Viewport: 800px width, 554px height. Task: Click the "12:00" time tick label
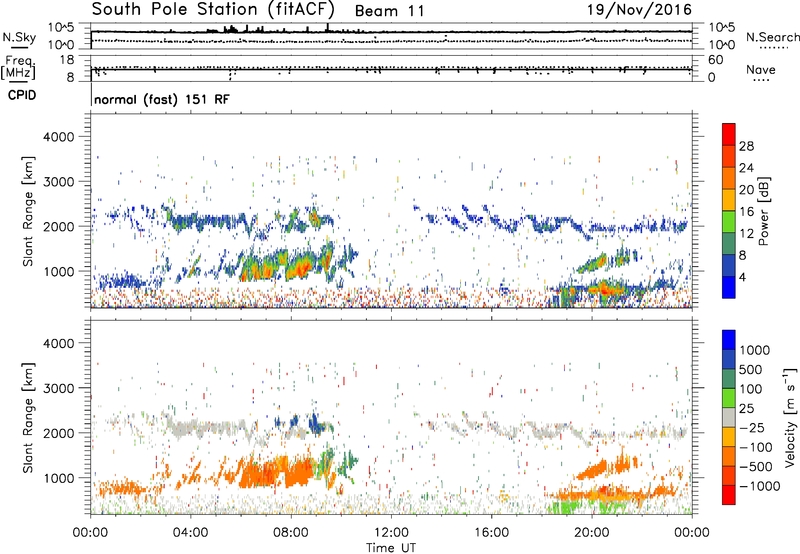[x=391, y=533]
